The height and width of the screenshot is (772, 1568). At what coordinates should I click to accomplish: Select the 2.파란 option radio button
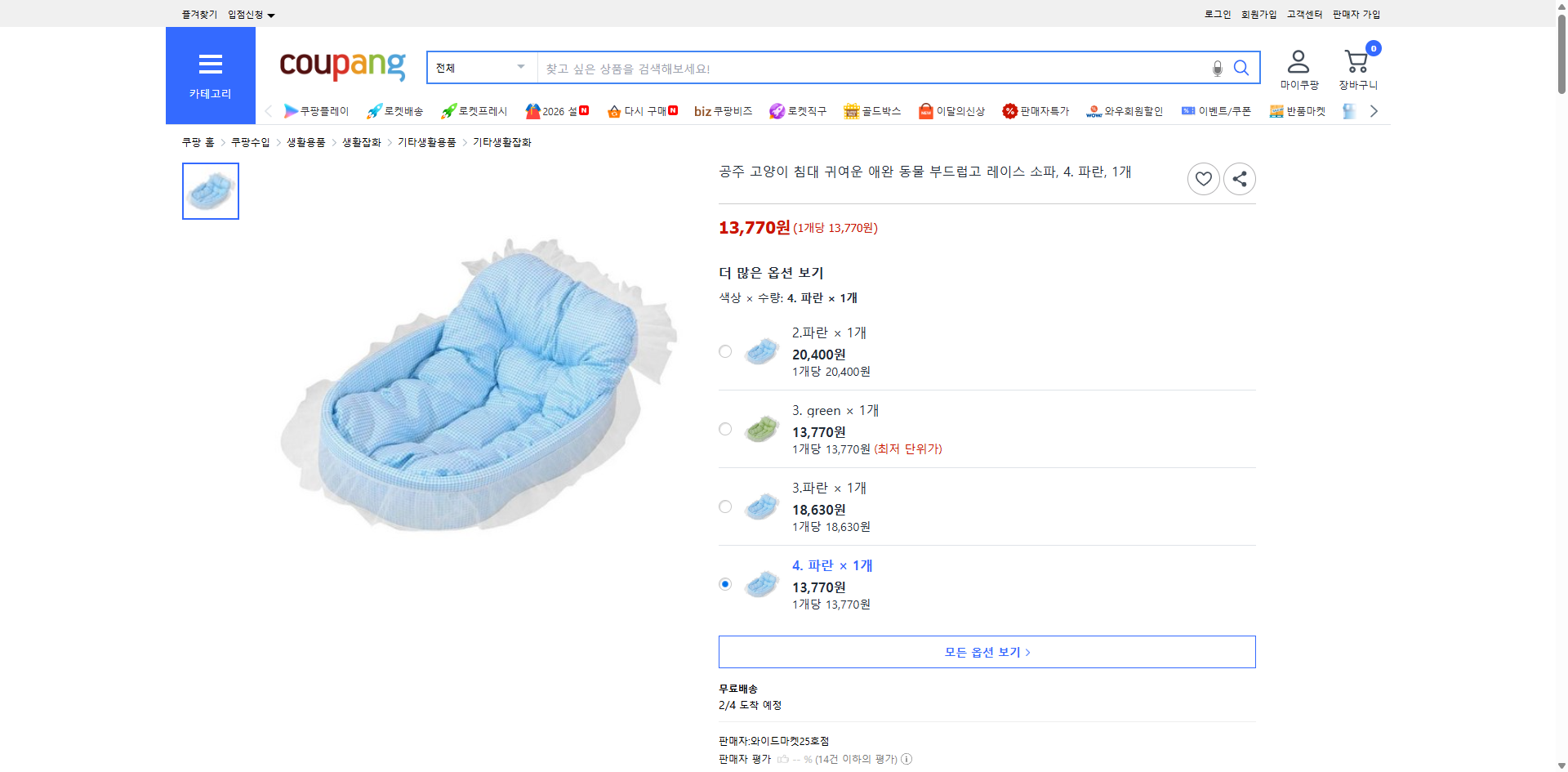pyautogui.click(x=724, y=350)
